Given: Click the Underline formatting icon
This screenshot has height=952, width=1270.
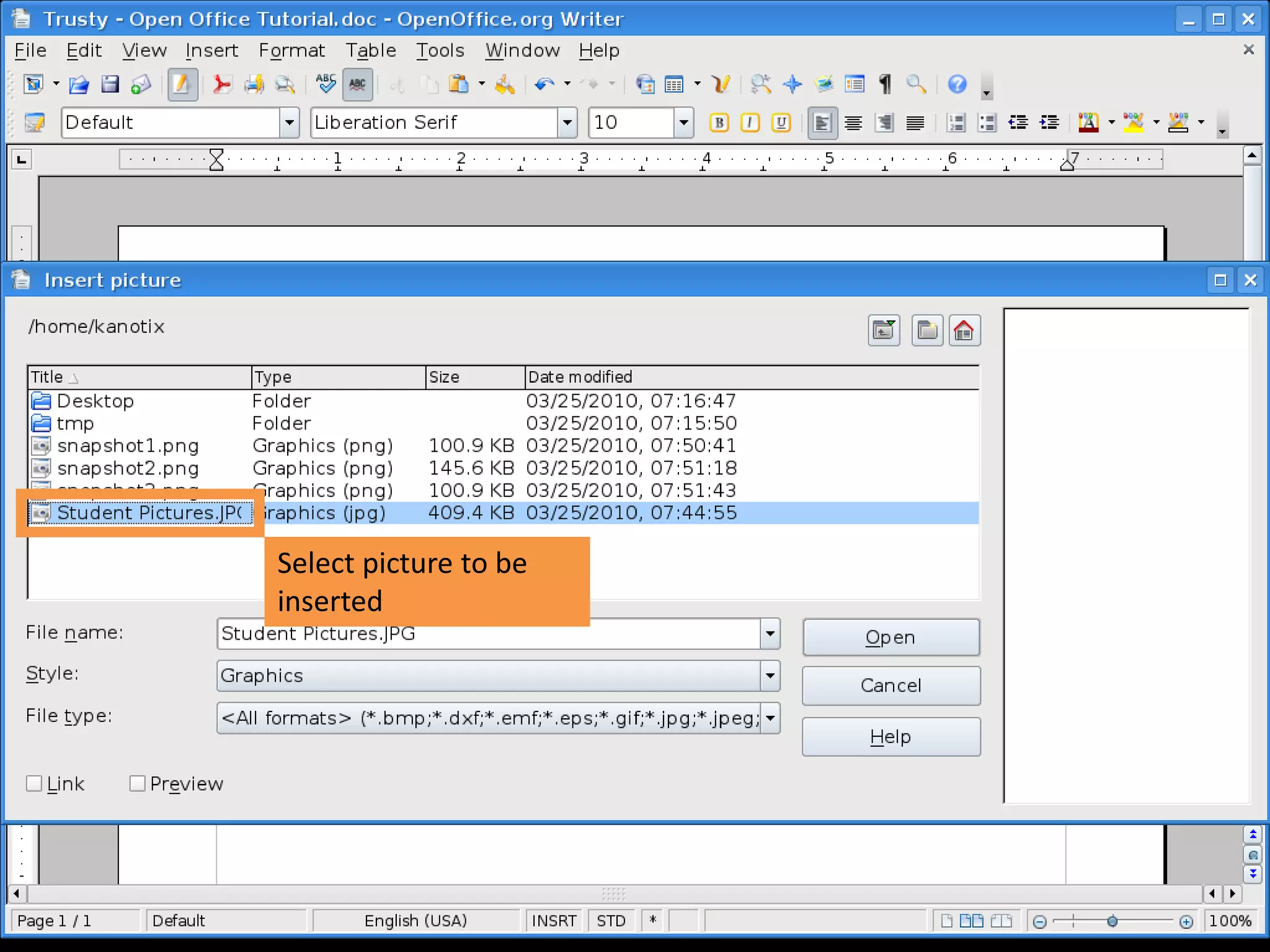Looking at the screenshot, I should pos(781,123).
